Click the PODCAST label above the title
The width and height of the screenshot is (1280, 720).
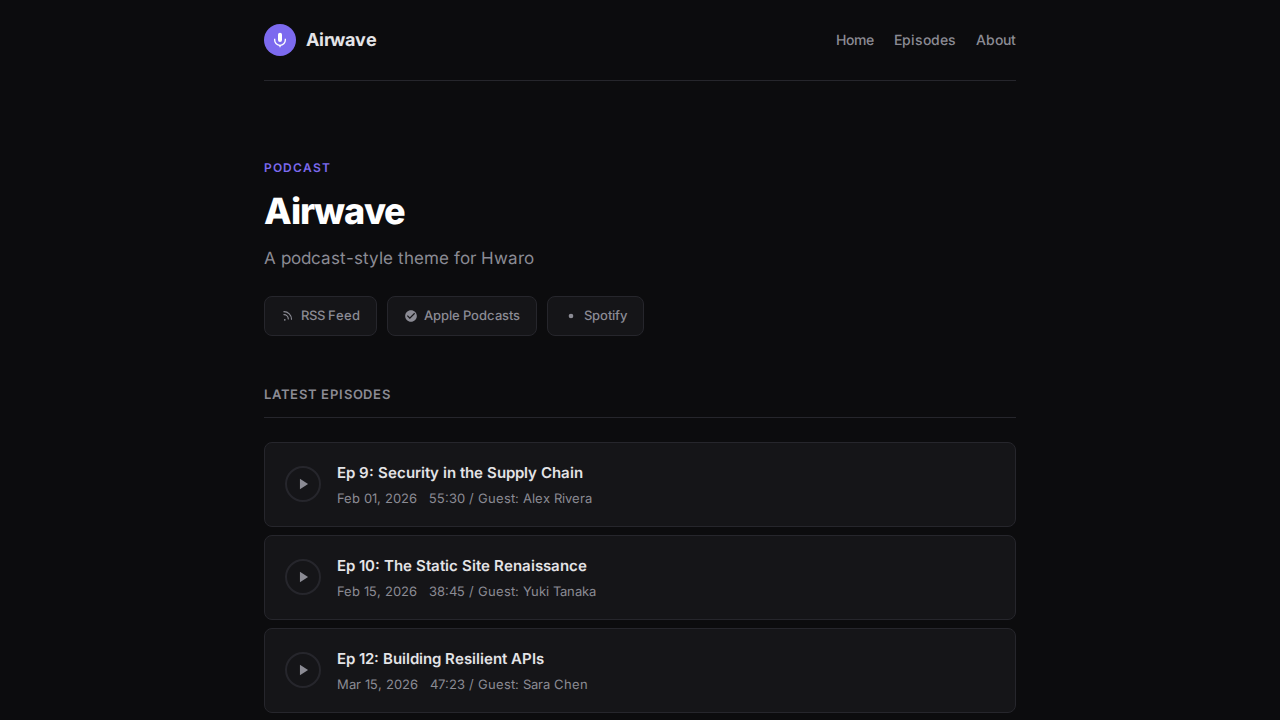click(297, 167)
